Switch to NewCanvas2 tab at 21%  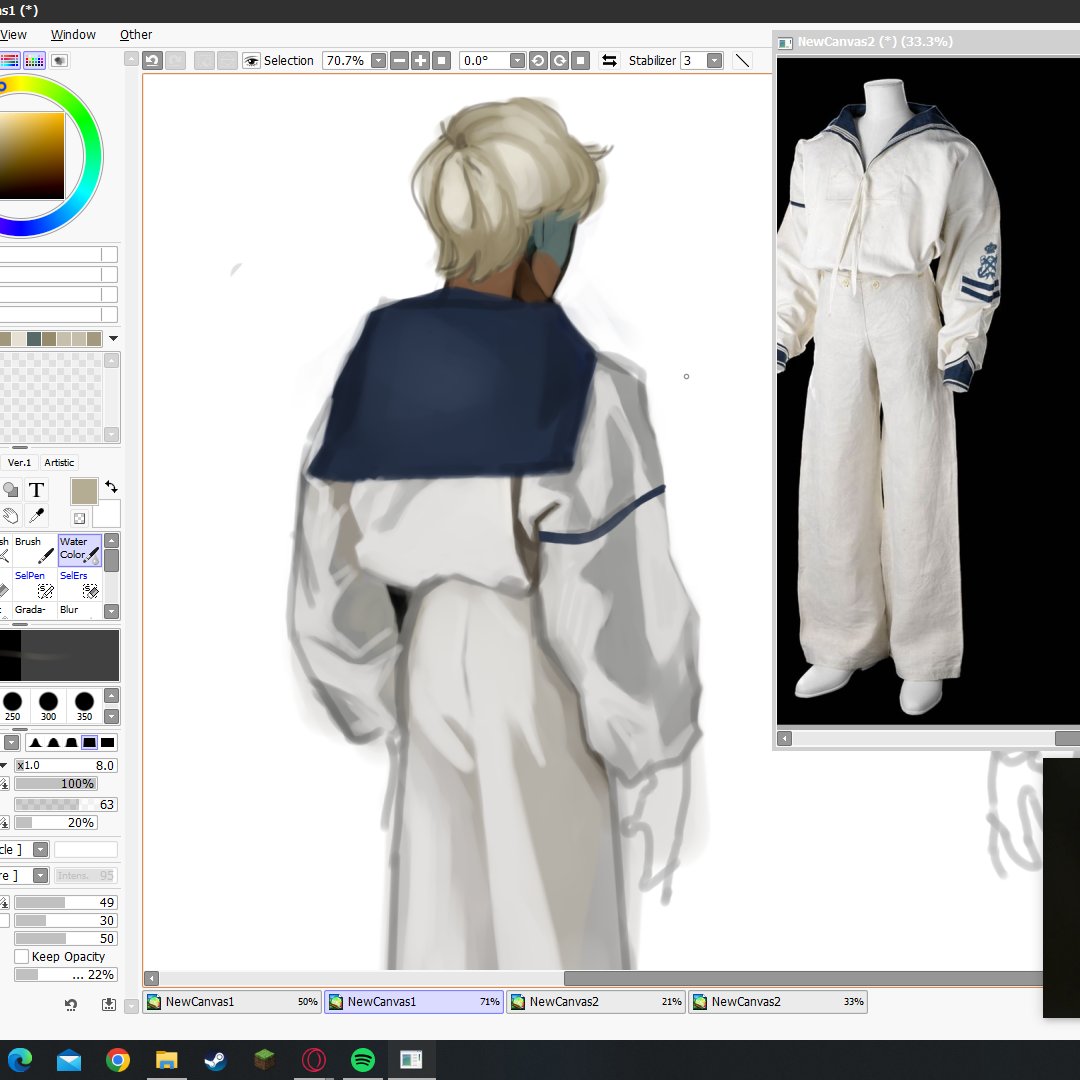click(596, 1001)
